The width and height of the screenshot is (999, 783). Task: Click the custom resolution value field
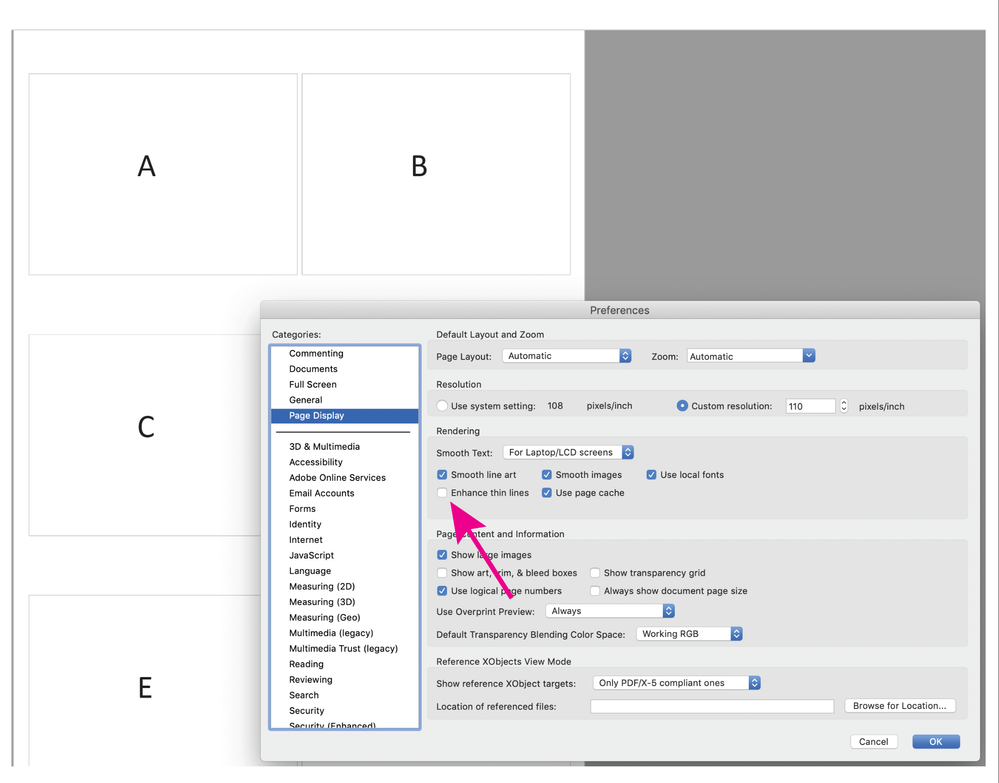tap(810, 406)
